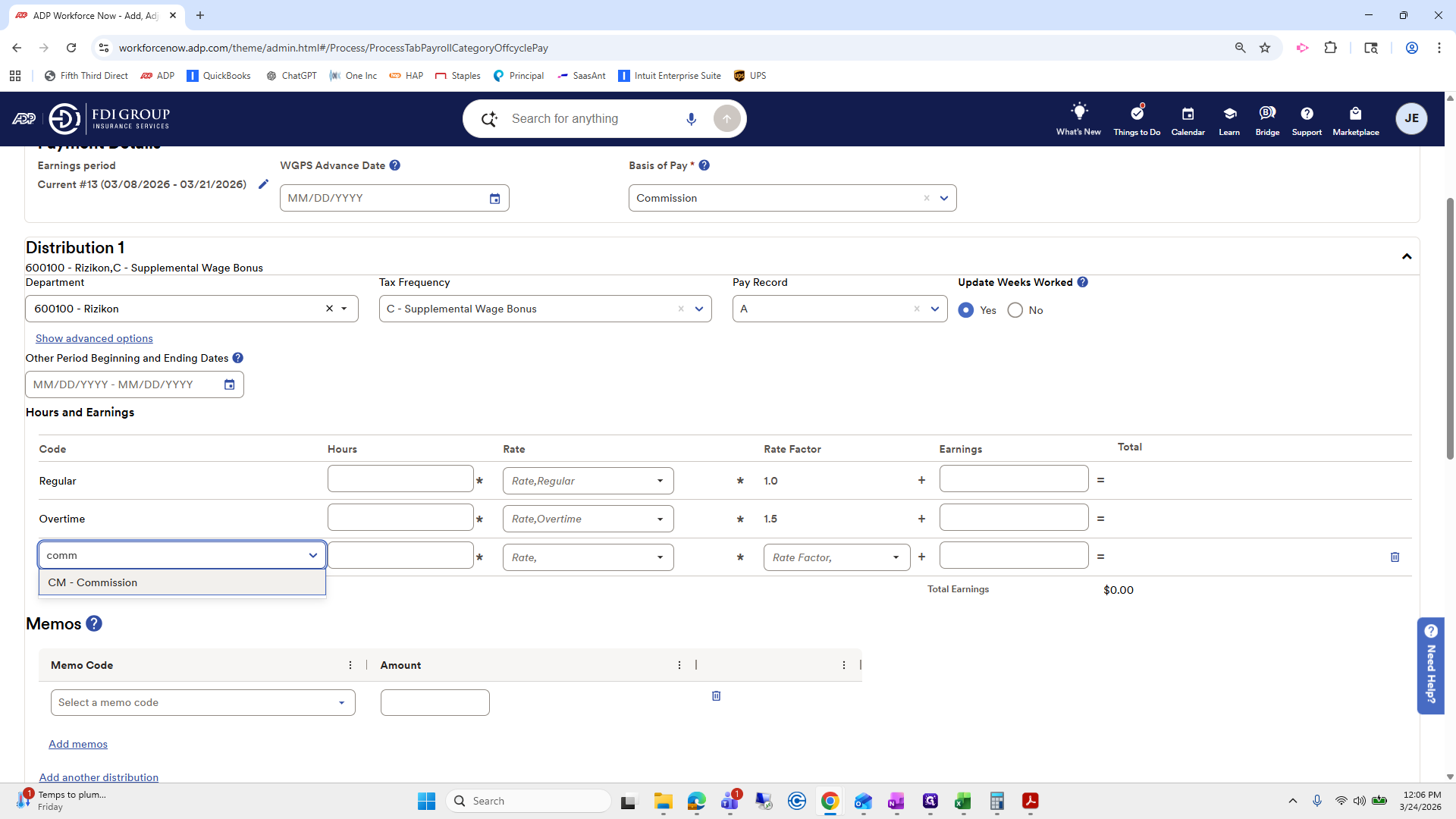Click the edit pencil for Earnings period

point(263,184)
